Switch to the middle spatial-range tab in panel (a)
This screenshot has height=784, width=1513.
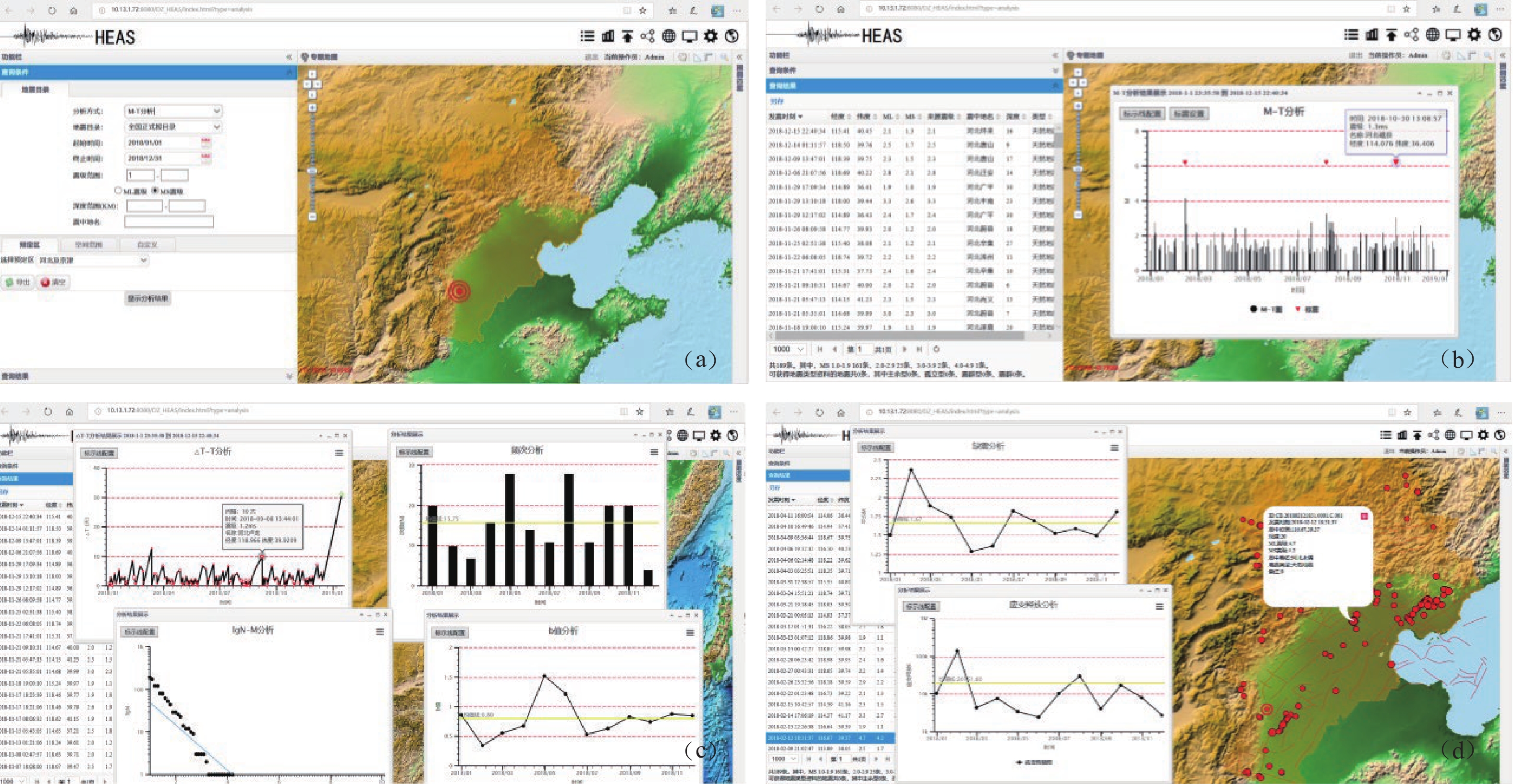click(89, 244)
